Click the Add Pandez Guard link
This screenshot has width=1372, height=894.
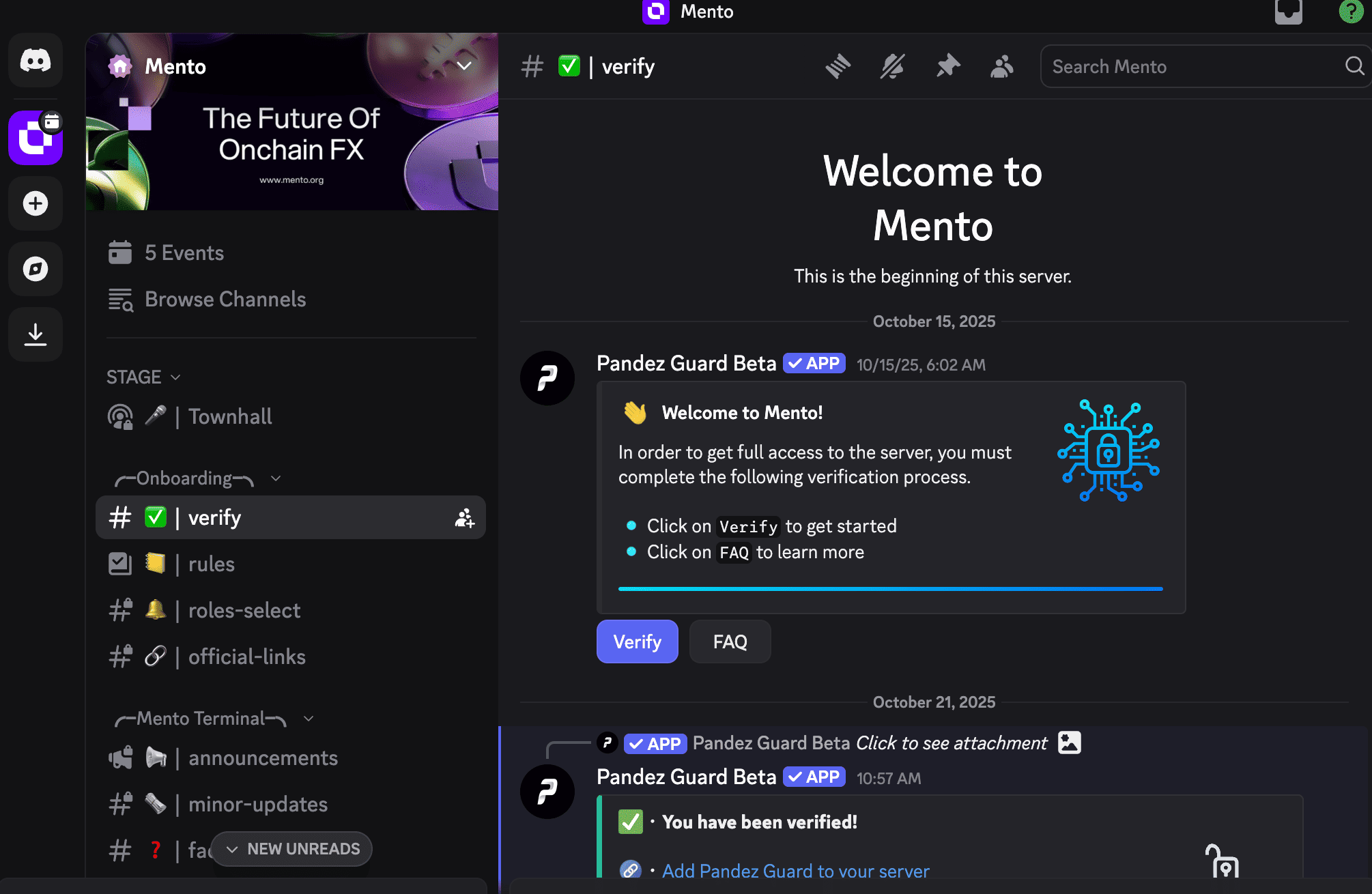(795, 871)
